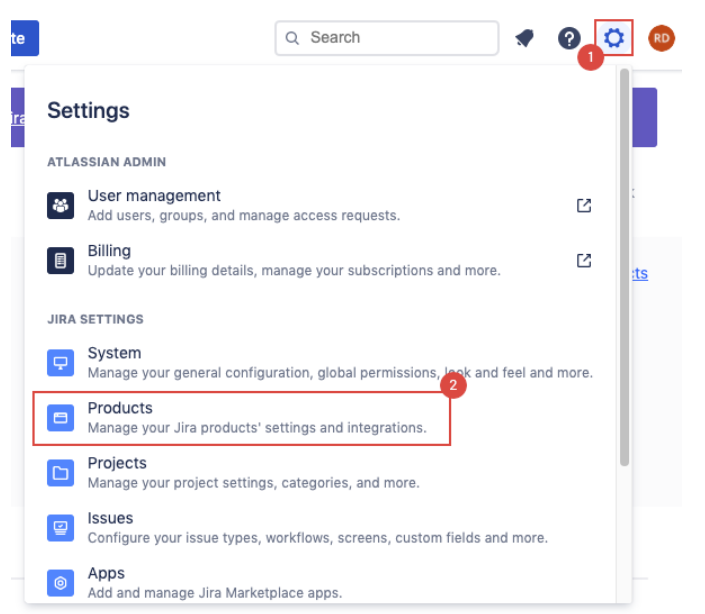Image resolution: width=705 pixels, height=614 pixels.
Task: Click the help question mark icon
Action: coord(569,39)
